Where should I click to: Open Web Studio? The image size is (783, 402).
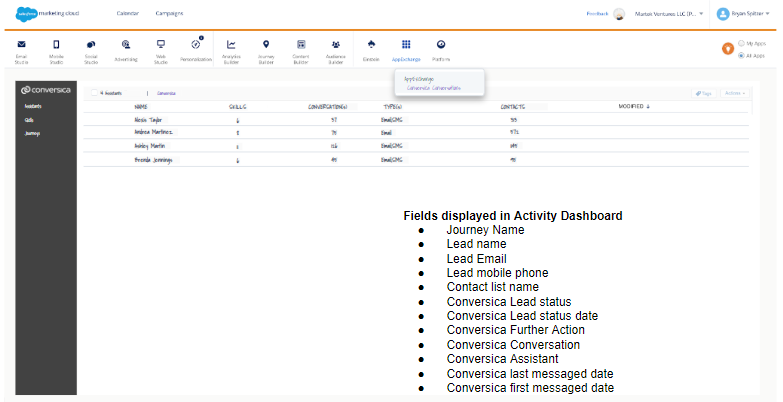click(x=161, y=51)
